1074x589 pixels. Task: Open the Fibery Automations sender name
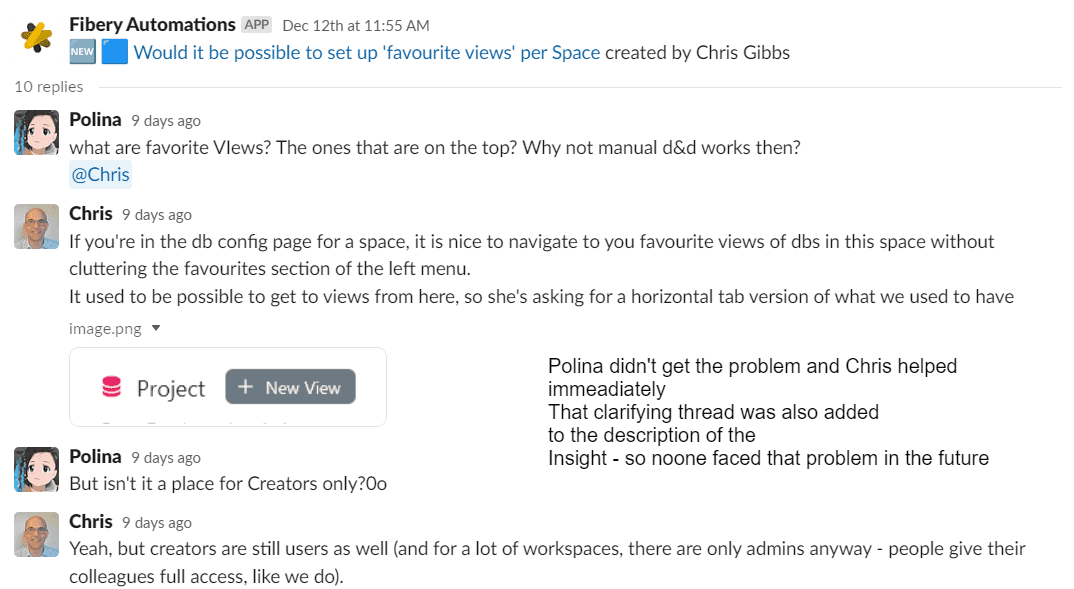[152, 24]
